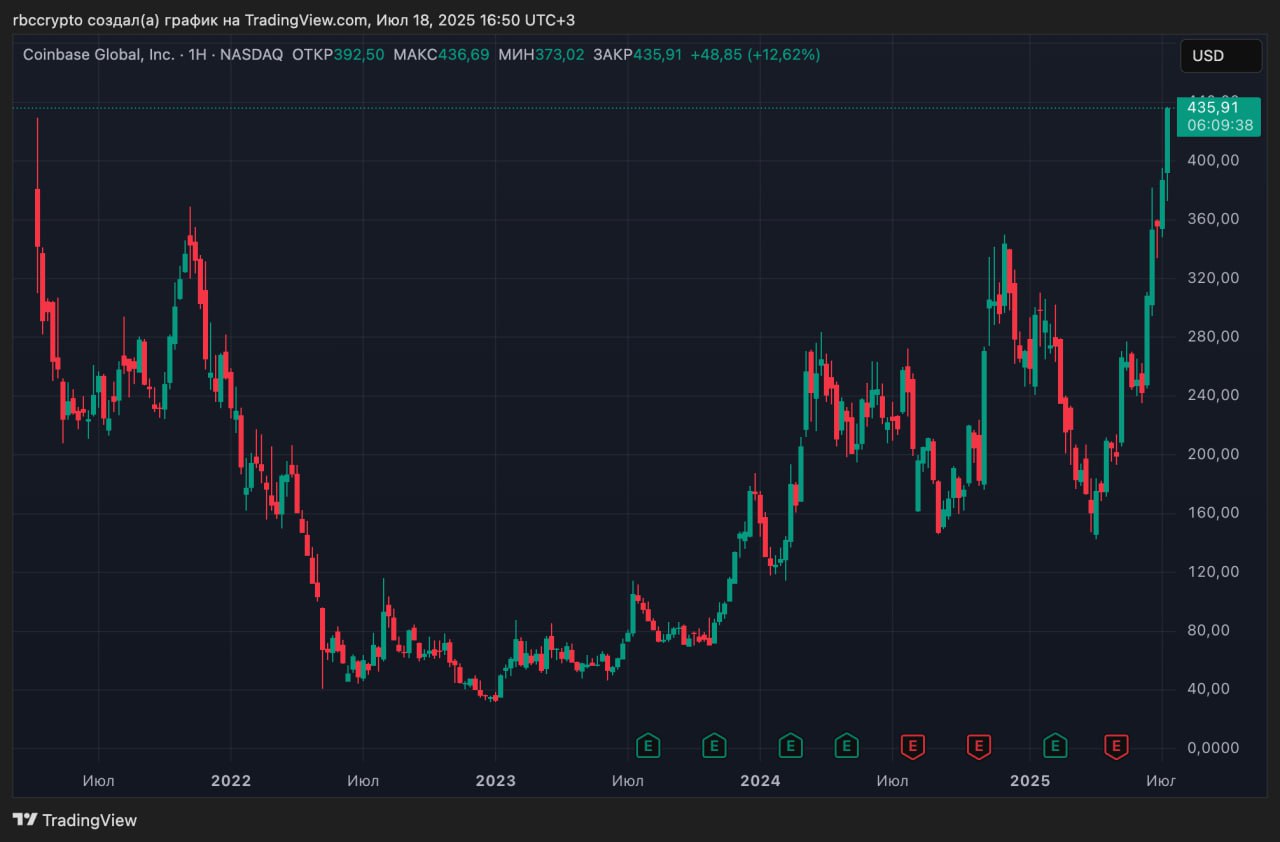1280x842 pixels.
Task: Select the green earnings marker just right of 2024
Action: pyautogui.click(x=791, y=745)
